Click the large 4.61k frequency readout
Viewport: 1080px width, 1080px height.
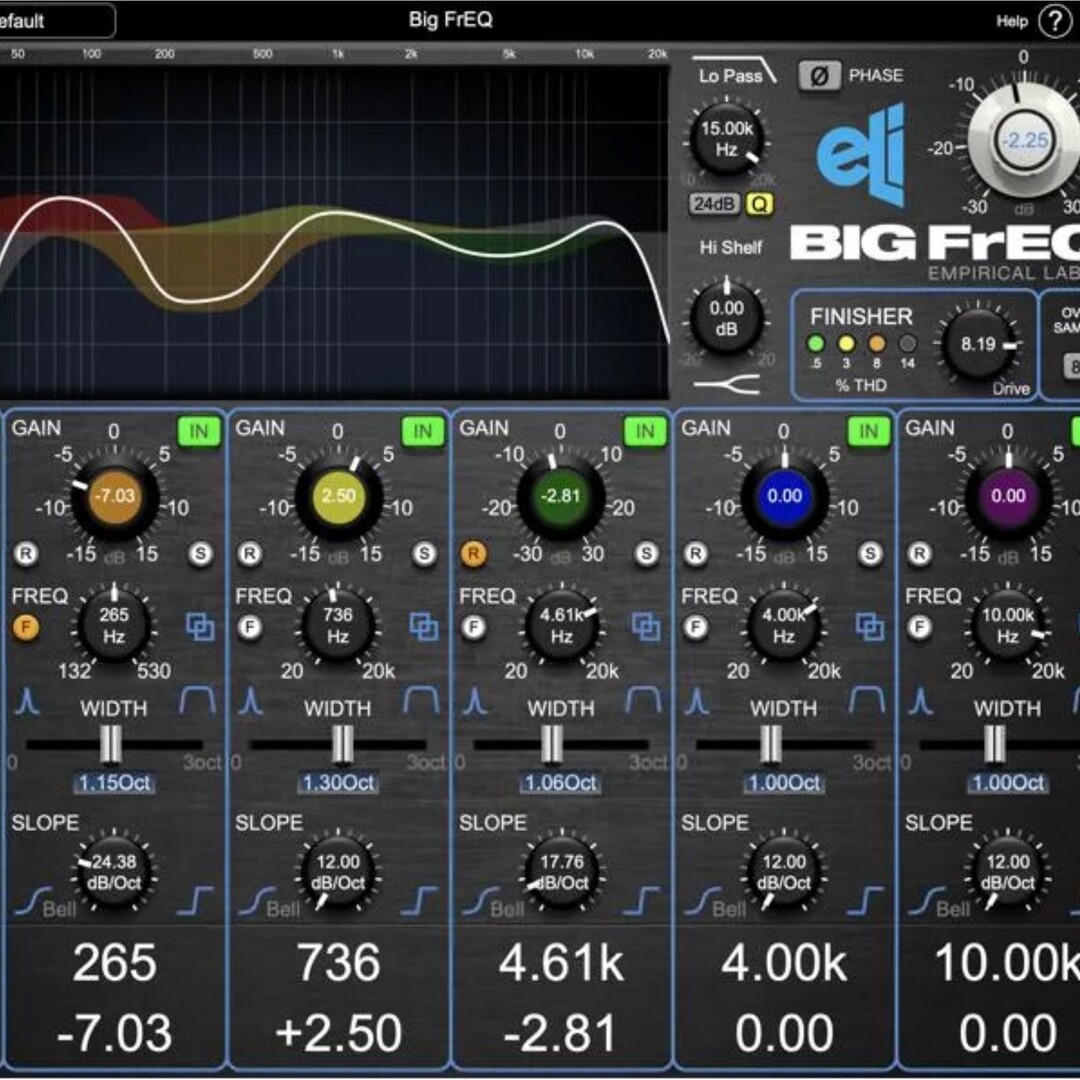click(x=561, y=963)
